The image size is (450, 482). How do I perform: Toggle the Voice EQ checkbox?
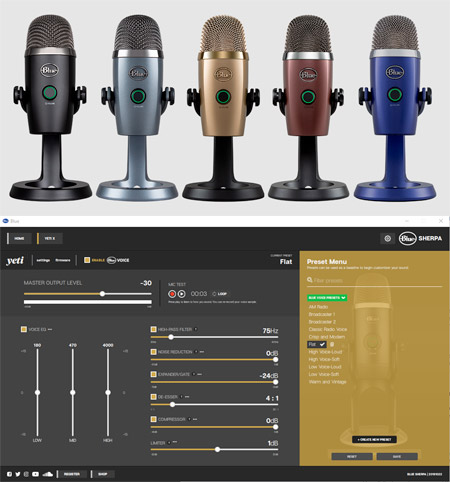pos(24,329)
